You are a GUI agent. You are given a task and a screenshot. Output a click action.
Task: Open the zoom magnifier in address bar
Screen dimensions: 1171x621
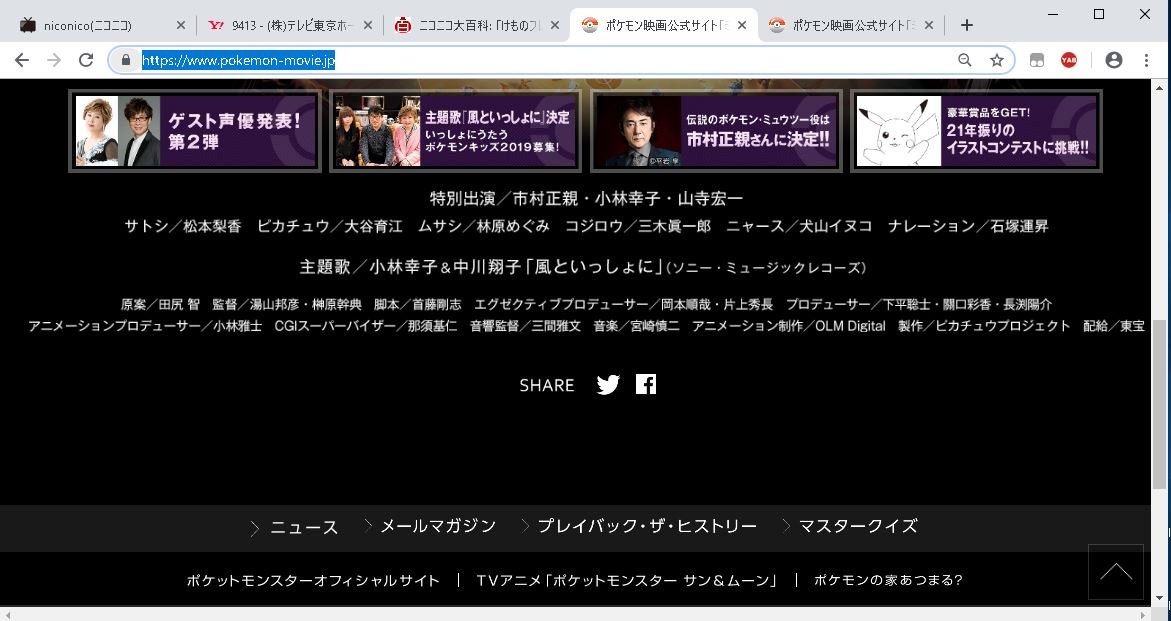pyautogui.click(x=965, y=60)
